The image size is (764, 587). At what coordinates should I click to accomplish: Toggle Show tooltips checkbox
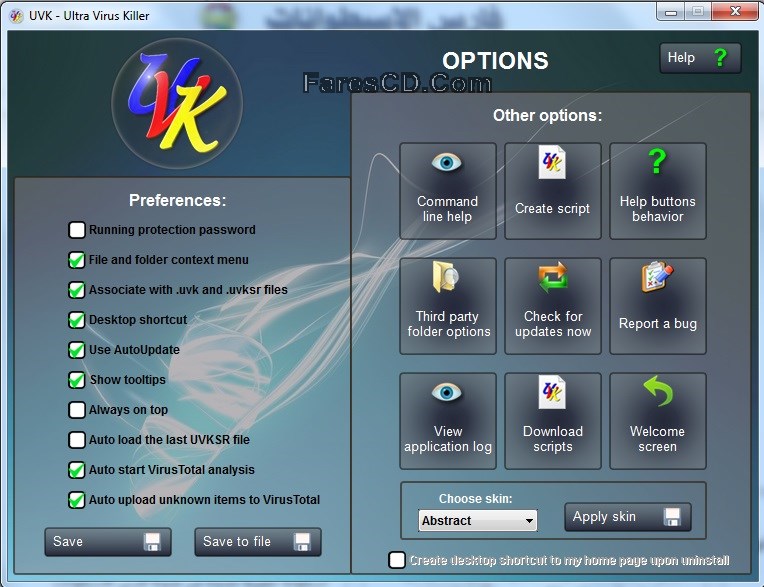click(x=77, y=379)
